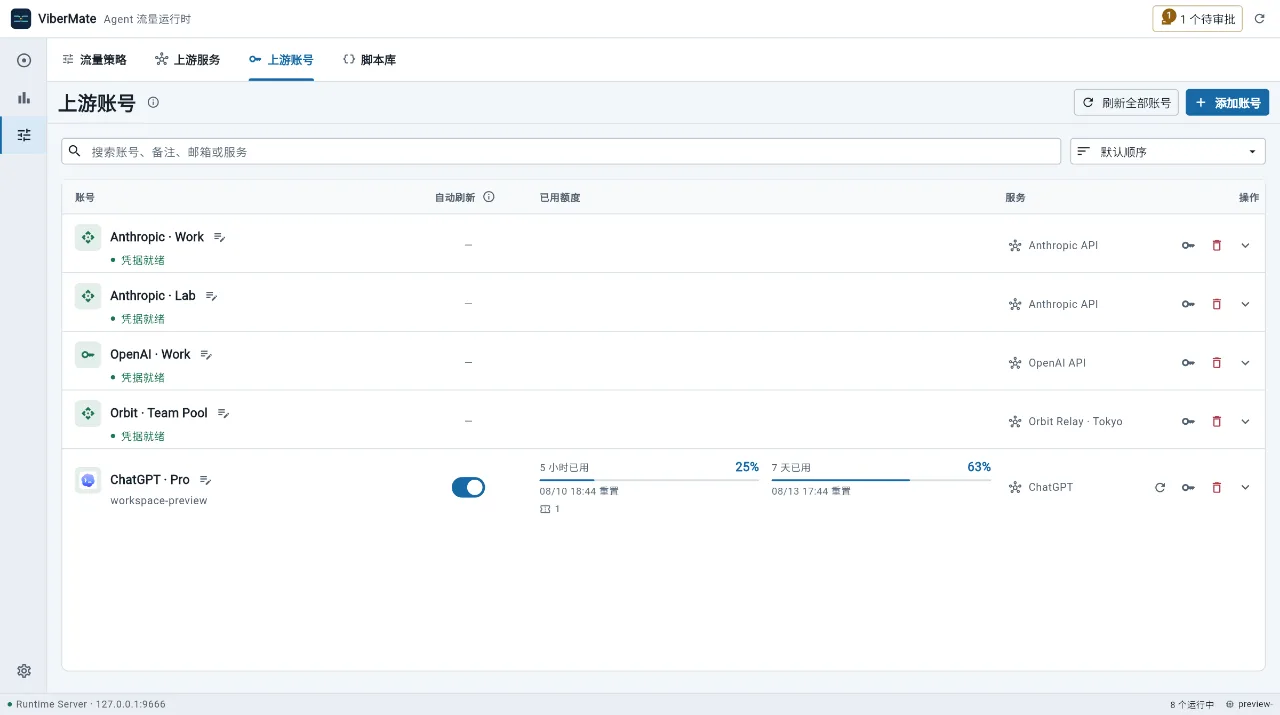Click the 刷新全部账号 button
Image resolution: width=1280 pixels, height=715 pixels.
pos(1127,102)
